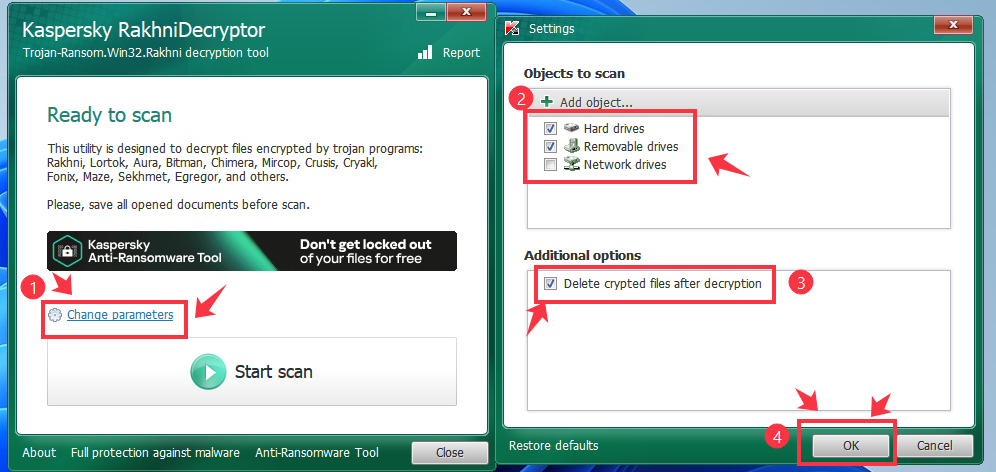The image size is (996, 472).
Task: Open the Change parameters link
Action: click(120, 314)
